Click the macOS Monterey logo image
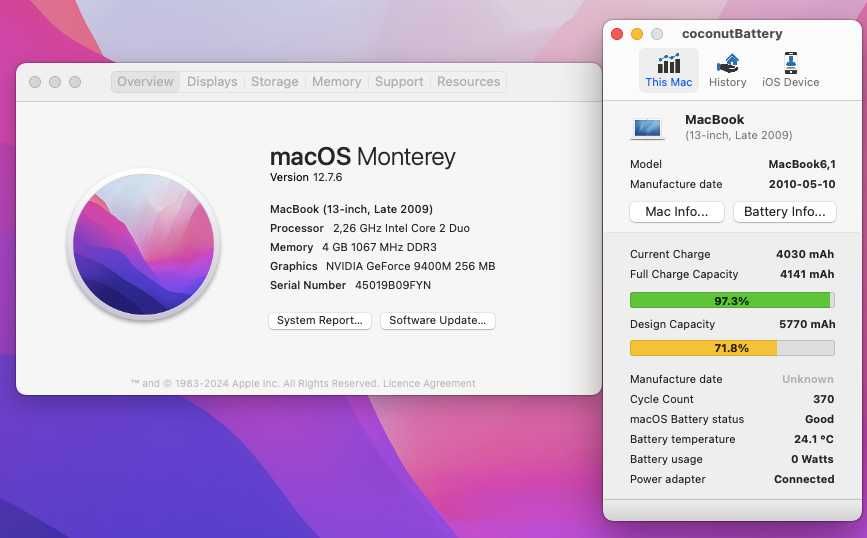 pos(144,244)
